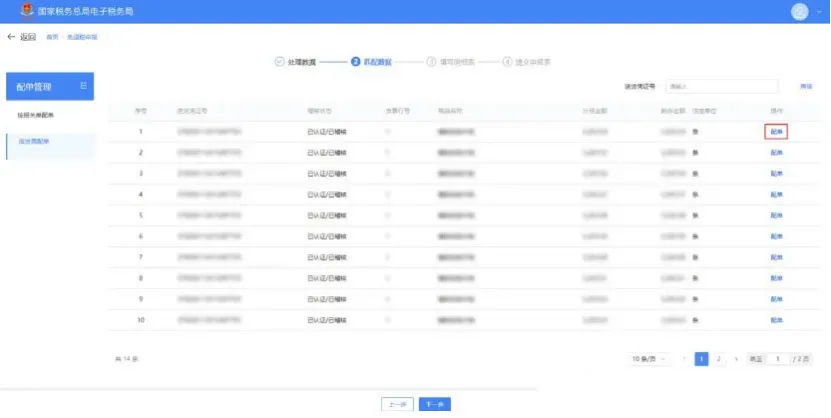Click 配单 in row 10
This screenshot has width=831, height=418.
click(x=776, y=320)
